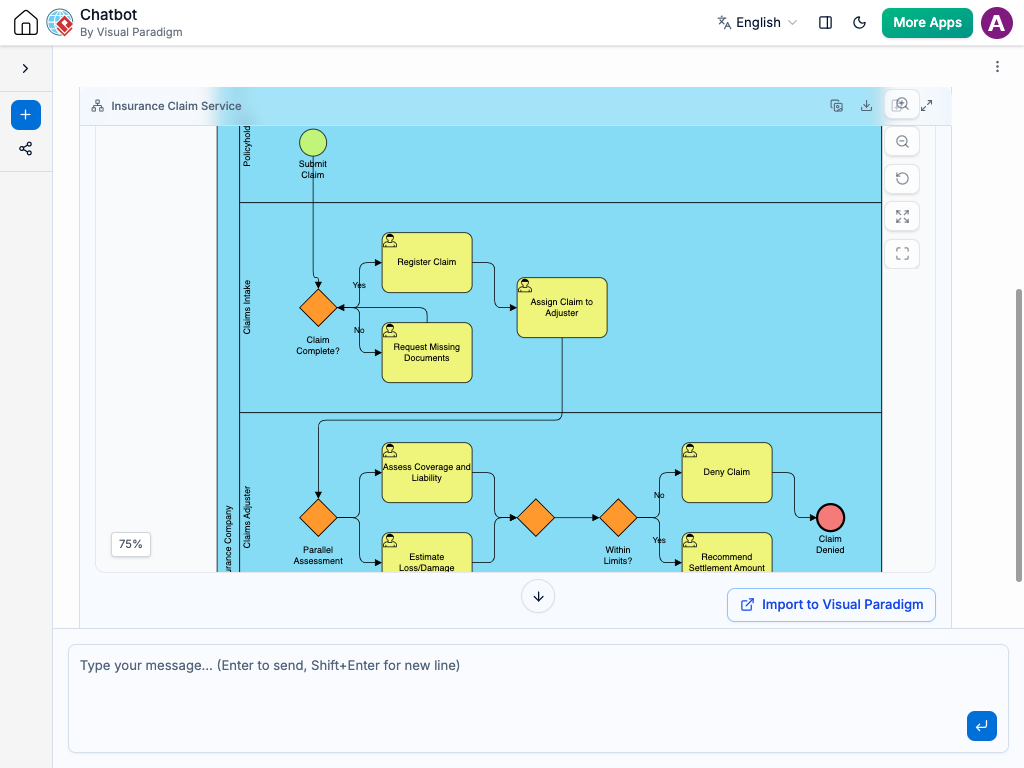Click the Visual Paradigm Chatbot logo
The image size is (1024, 768).
pos(60,22)
